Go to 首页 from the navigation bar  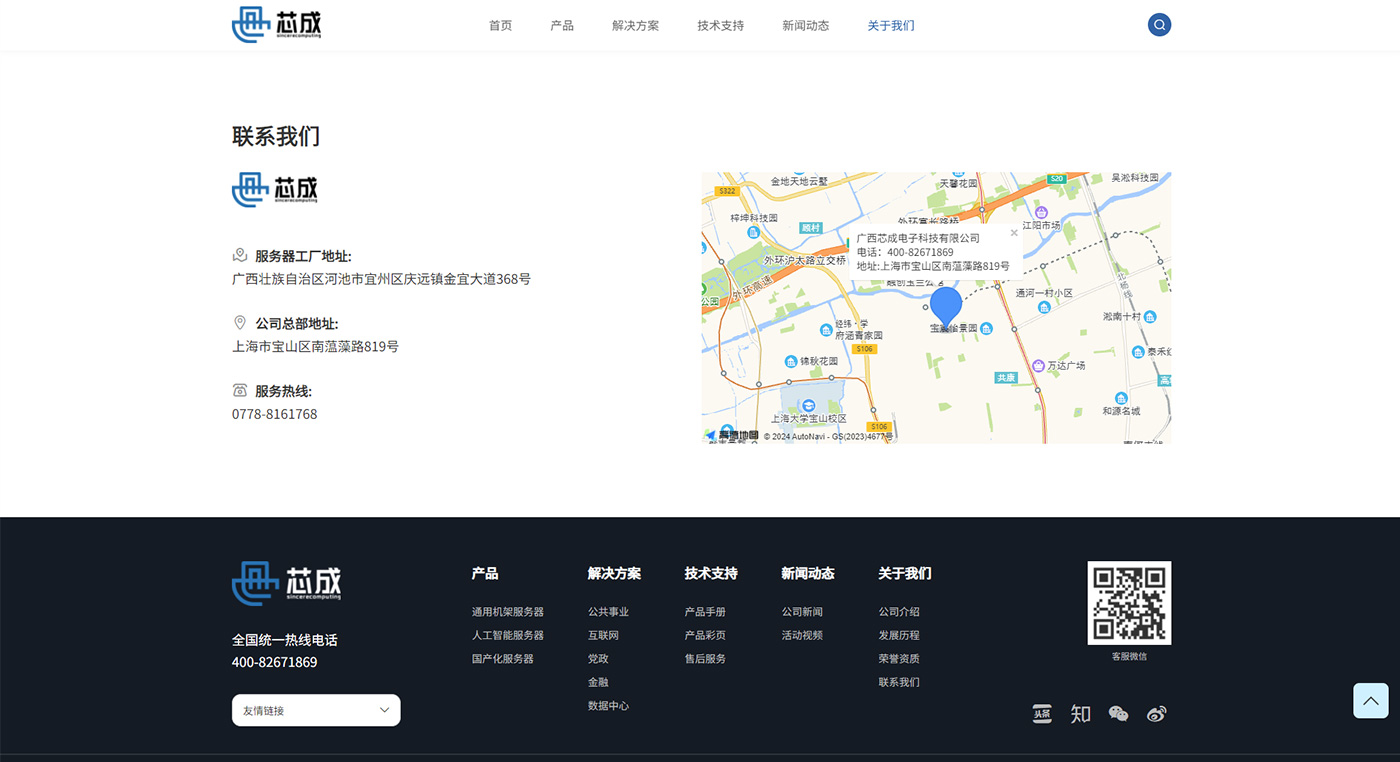click(500, 25)
